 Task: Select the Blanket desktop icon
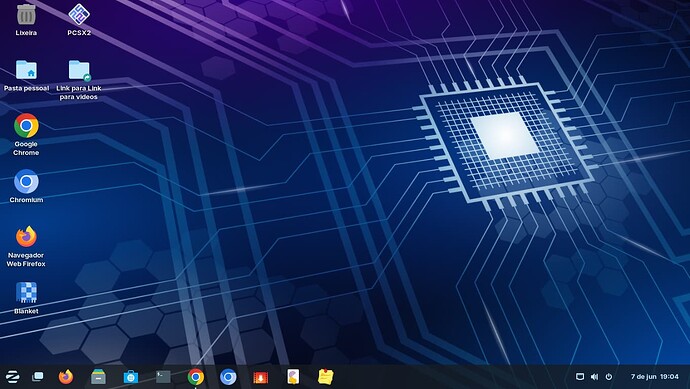point(26,298)
